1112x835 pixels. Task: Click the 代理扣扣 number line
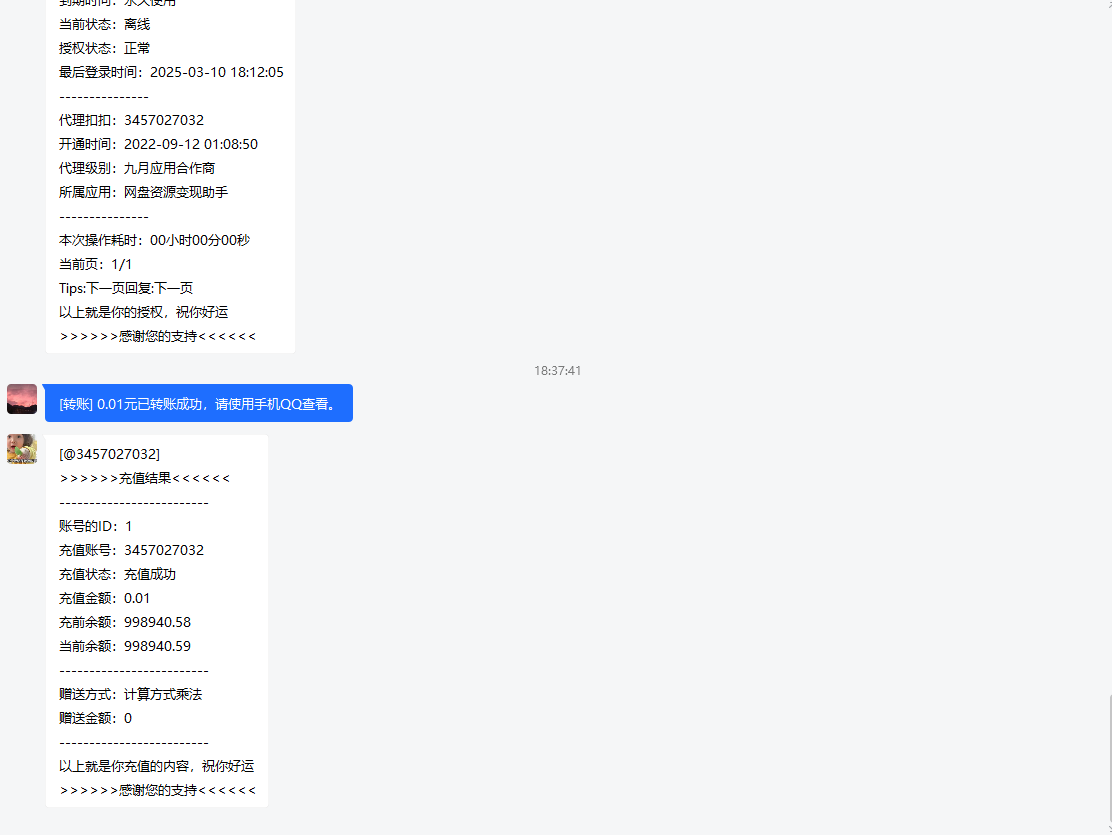click(x=131, y=120)
